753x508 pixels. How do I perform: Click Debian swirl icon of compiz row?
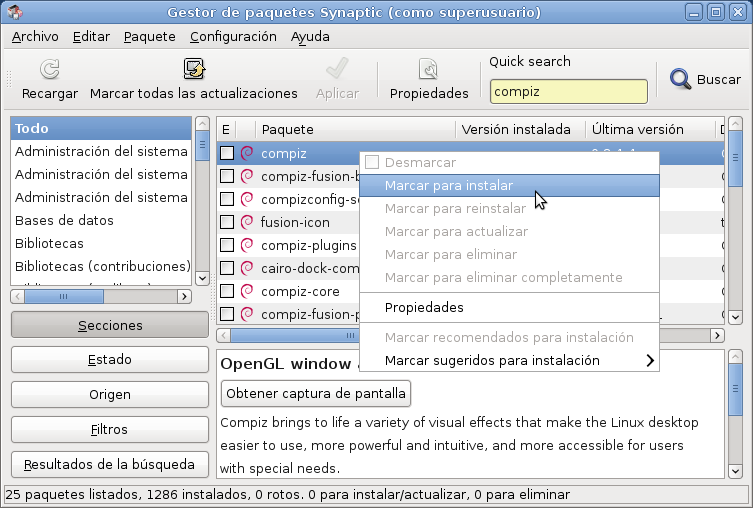(x=247, y=153)
